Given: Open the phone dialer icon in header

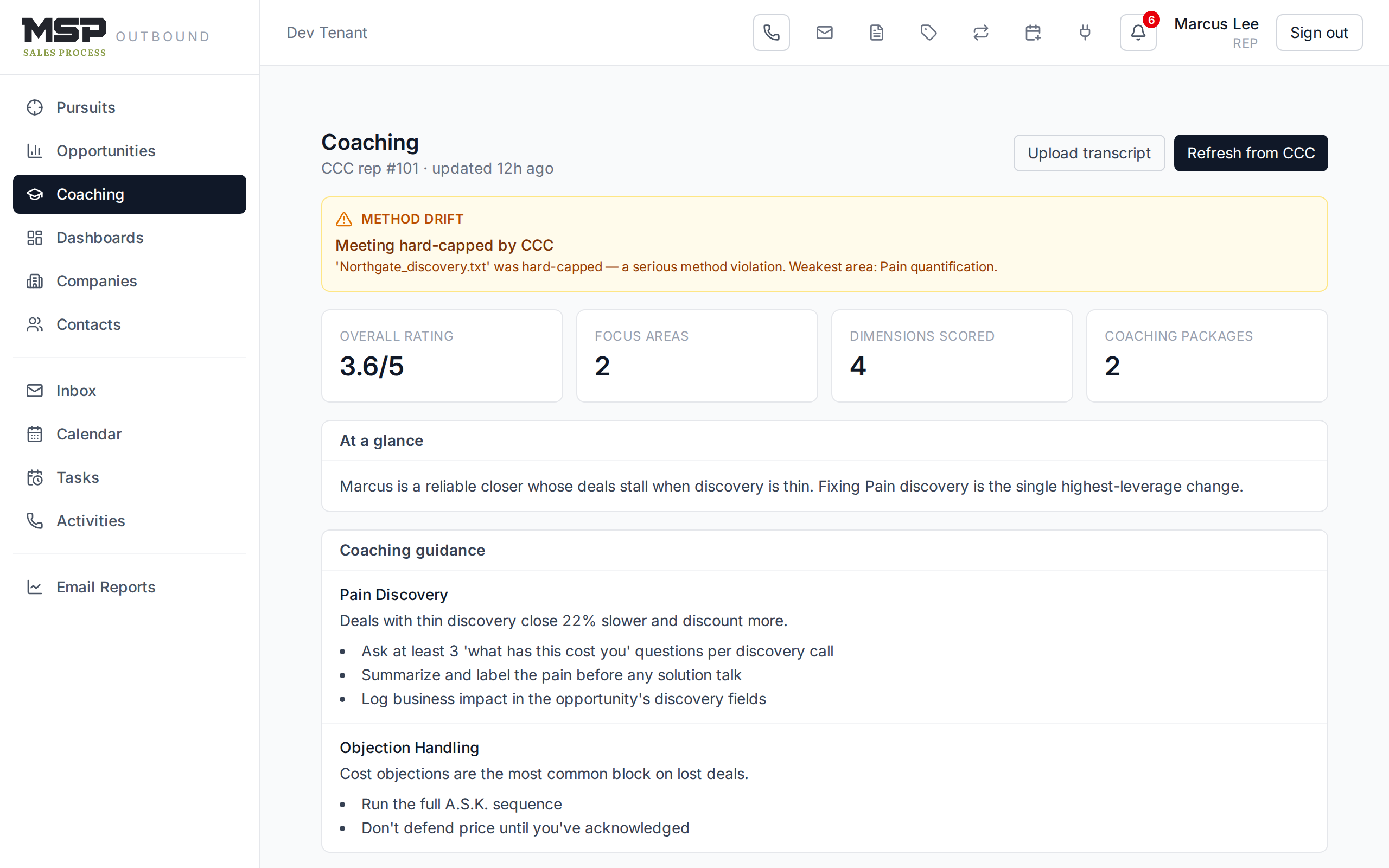Looking at the screenshot, I should point(772,33).
